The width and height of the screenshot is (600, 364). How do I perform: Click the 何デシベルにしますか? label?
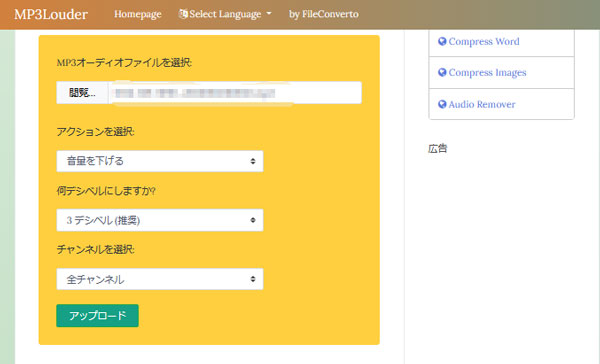point(106,191)
